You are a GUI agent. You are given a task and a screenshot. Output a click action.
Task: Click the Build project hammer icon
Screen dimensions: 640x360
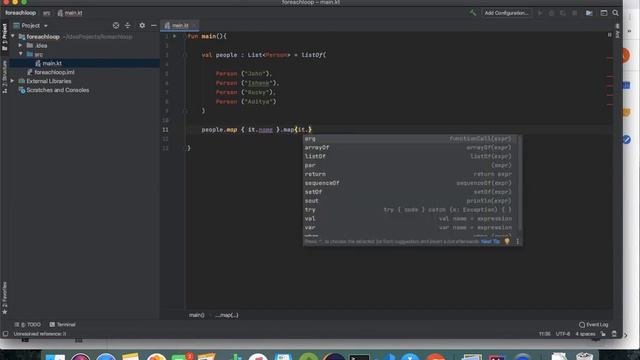click(473, 13)
